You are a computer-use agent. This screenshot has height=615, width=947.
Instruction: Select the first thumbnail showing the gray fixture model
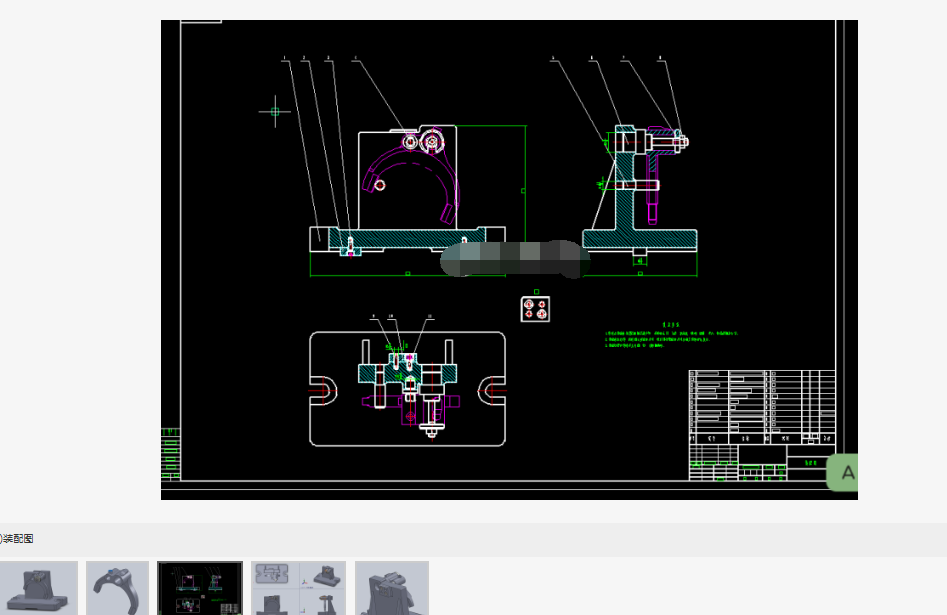click(x=39, y=588)
